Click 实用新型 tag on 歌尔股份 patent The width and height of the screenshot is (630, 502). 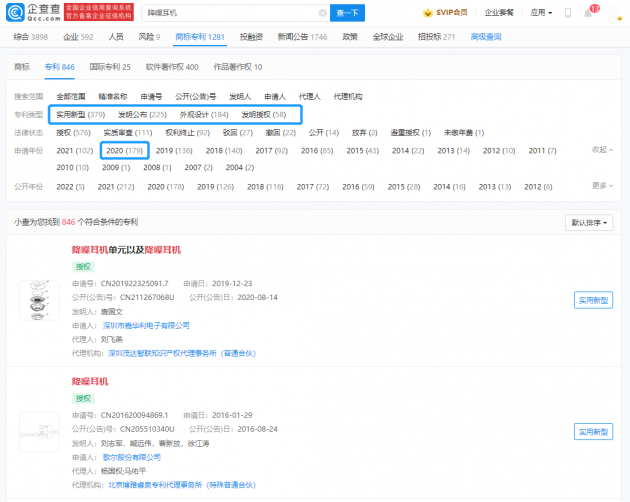click(x=593, y=432)
